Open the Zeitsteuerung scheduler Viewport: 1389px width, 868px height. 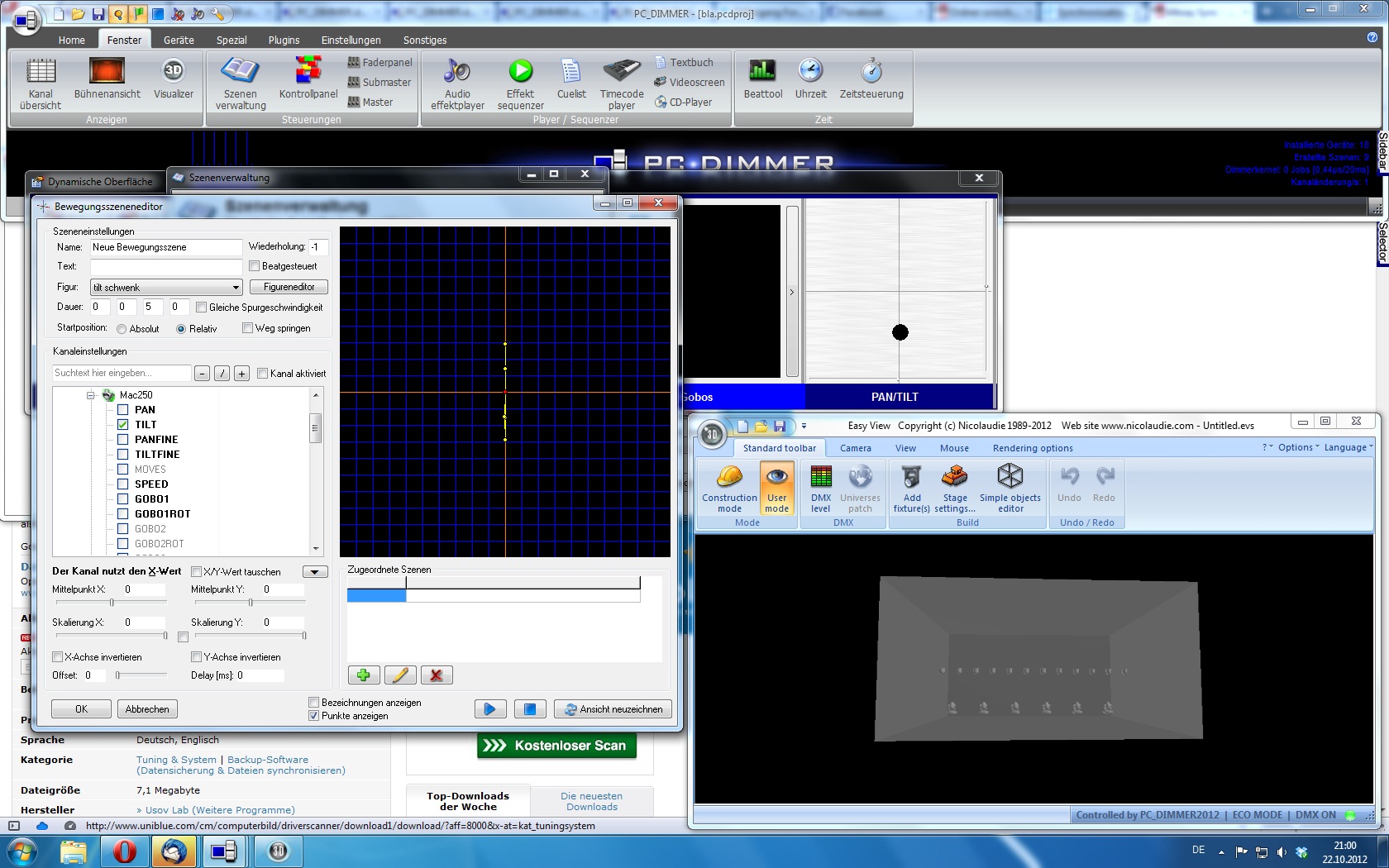(x=871, y=79)
